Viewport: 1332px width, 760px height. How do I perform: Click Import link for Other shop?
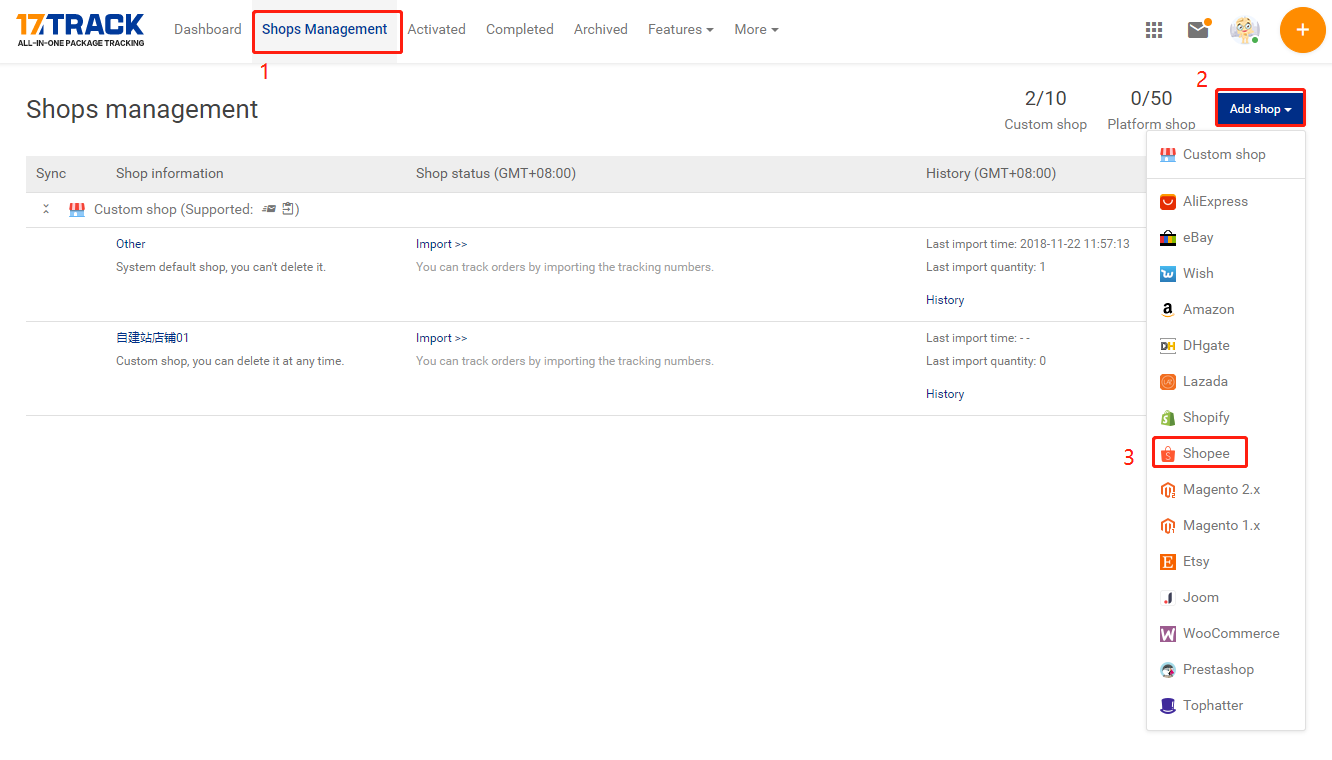442,244
